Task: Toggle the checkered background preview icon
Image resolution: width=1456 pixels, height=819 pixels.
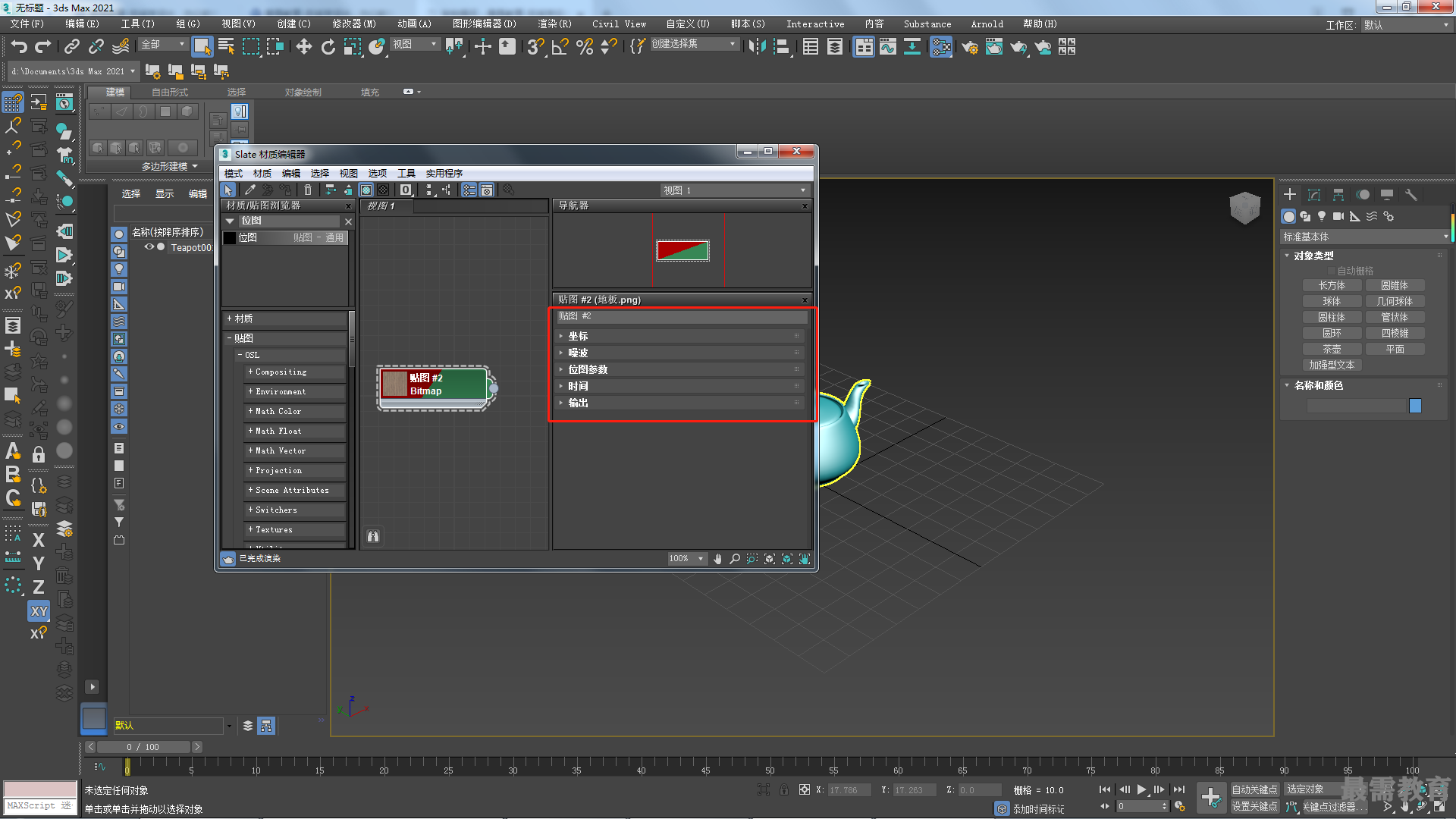Action: coord(384,190)
